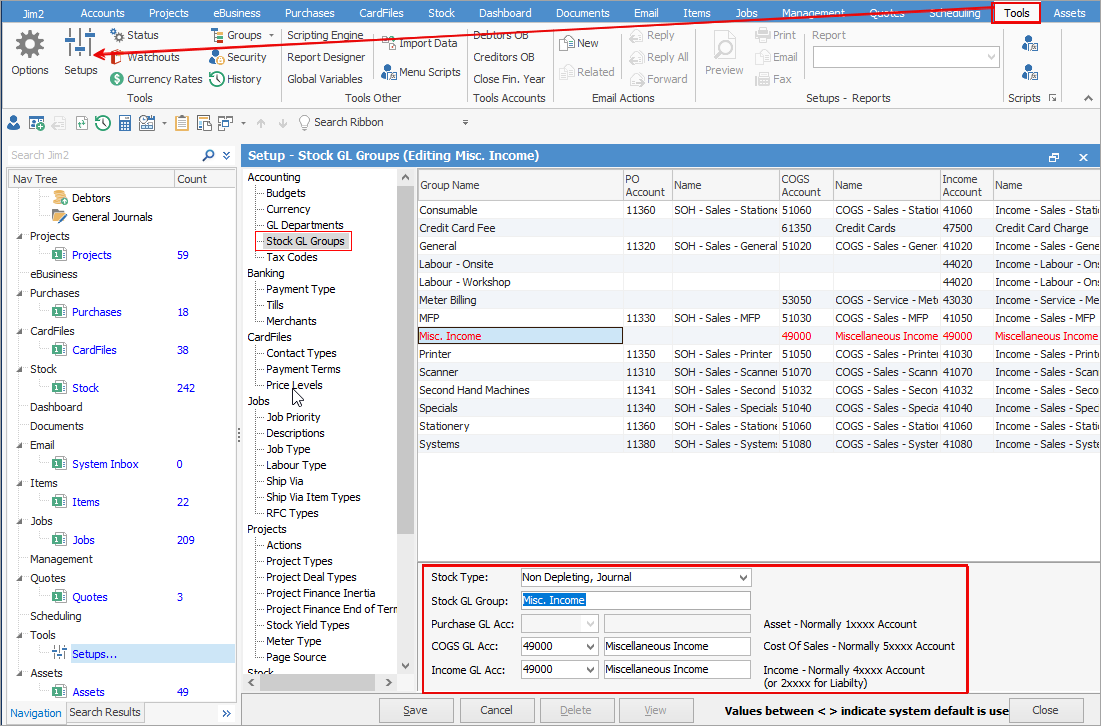The image size is (1101, 726).
Task: Click the orange clipboard icon in quick toolbar
Action: (182, 124)
